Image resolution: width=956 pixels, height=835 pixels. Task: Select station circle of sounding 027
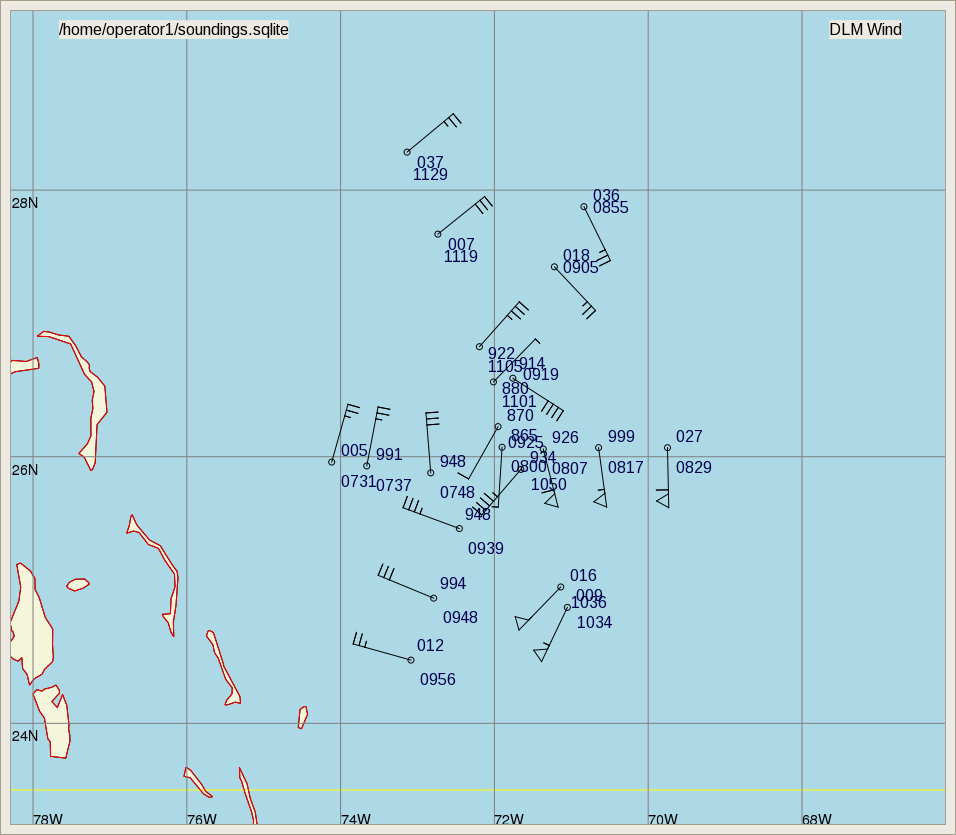pos(668,448)
